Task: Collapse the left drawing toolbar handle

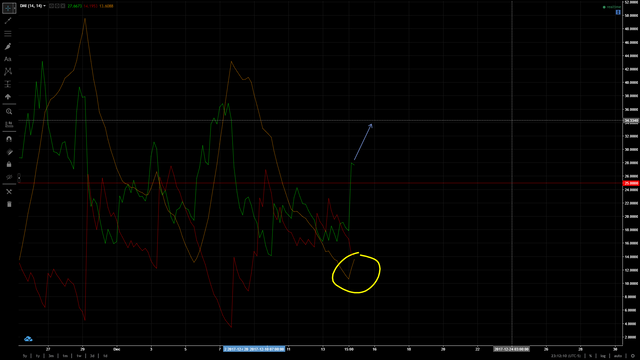Action: coord(19,178)
